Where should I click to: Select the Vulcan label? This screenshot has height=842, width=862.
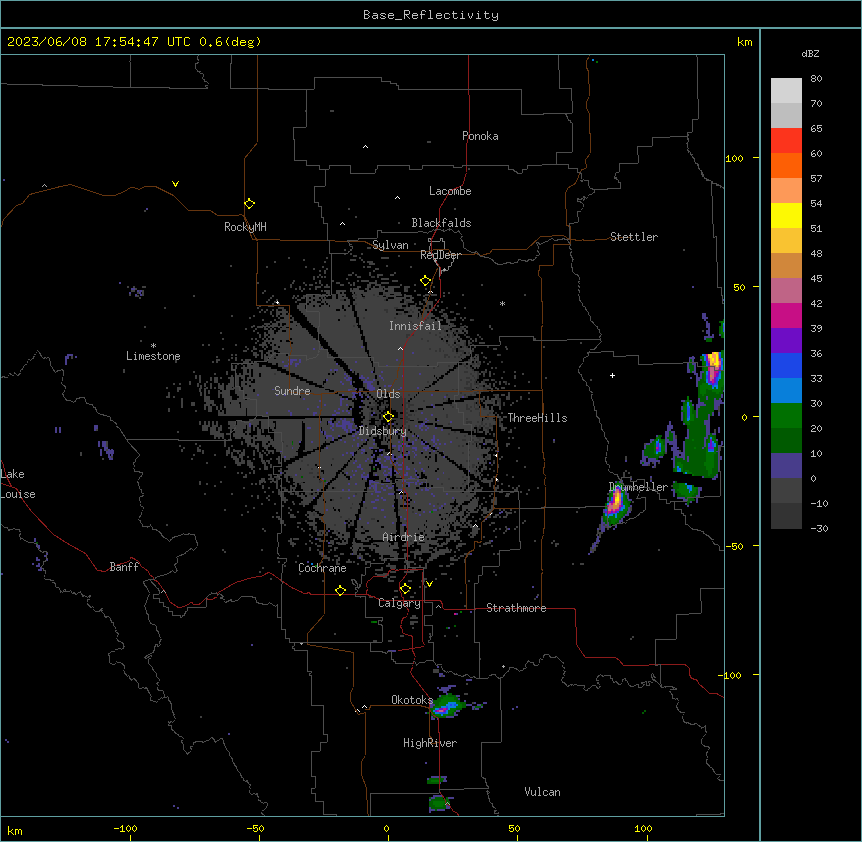point(543,792)
